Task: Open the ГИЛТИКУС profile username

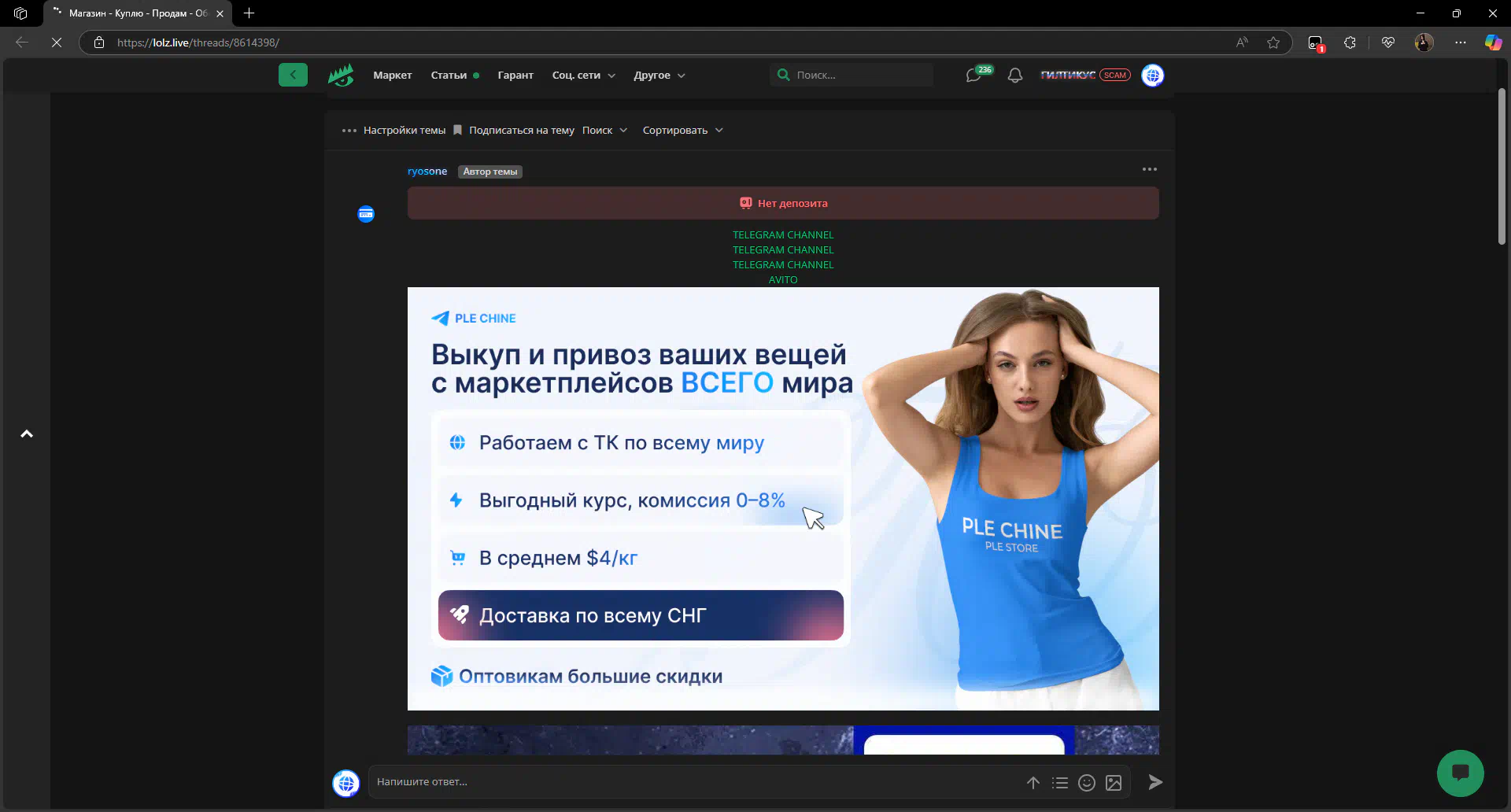Action: (1068, 76)
